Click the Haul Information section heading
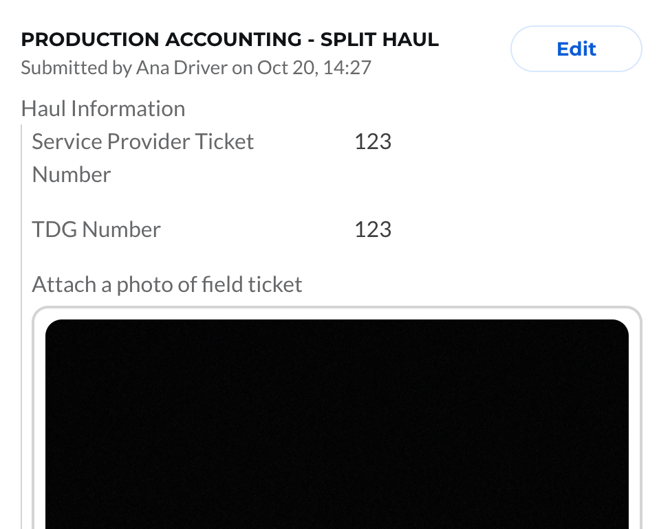 [103, 108]
